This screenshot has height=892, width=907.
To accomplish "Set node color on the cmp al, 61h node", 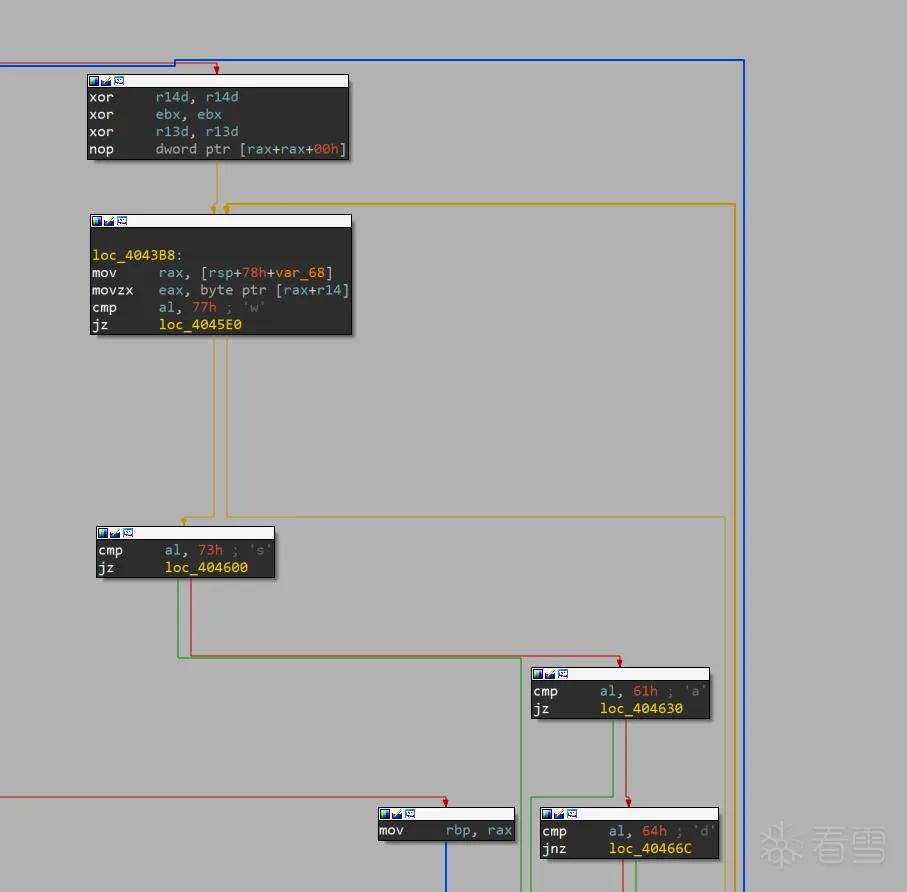I will [x=537, y=674].
